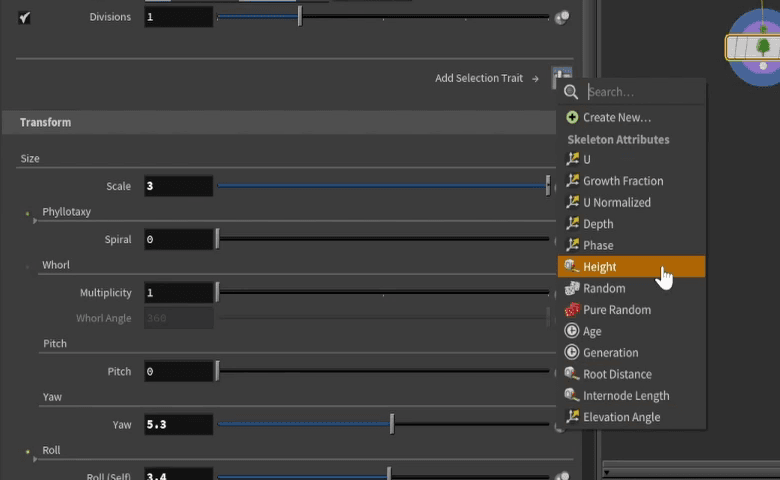Screen dimensions: 780x480
Task: Click the Scale value field showing 3
Action: tap(179, 186)
